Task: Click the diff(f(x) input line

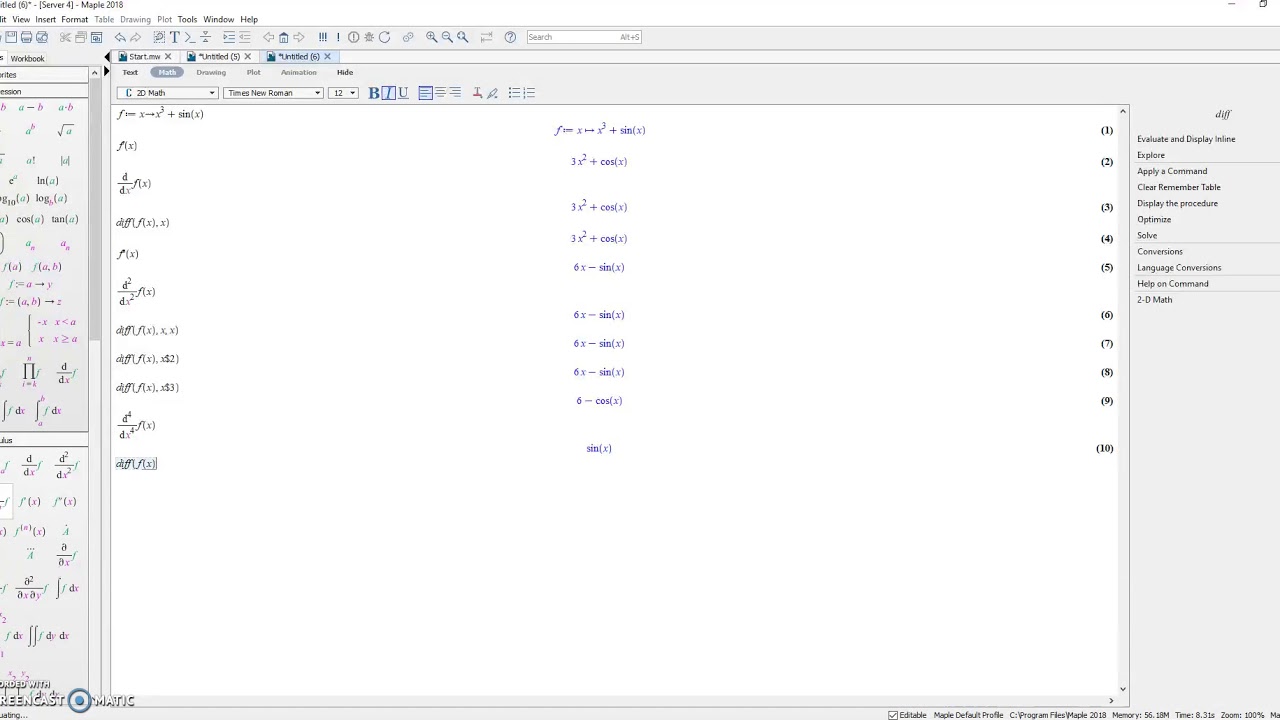Action: 136,464
